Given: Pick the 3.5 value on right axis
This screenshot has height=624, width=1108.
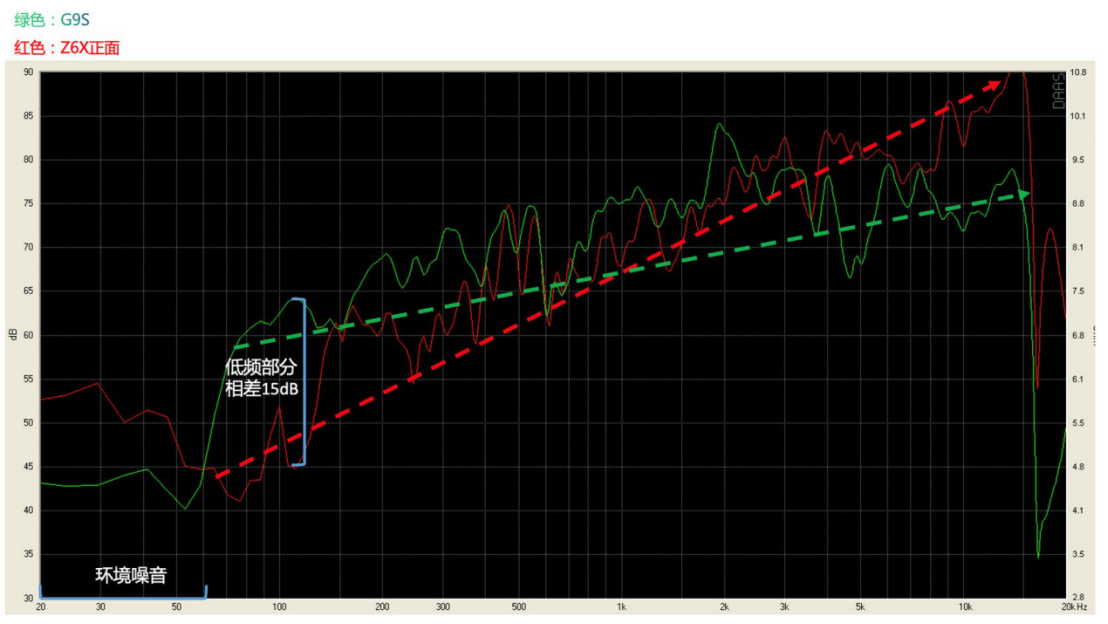Looking at the screenshot, I should click(x=1078, y=554).
